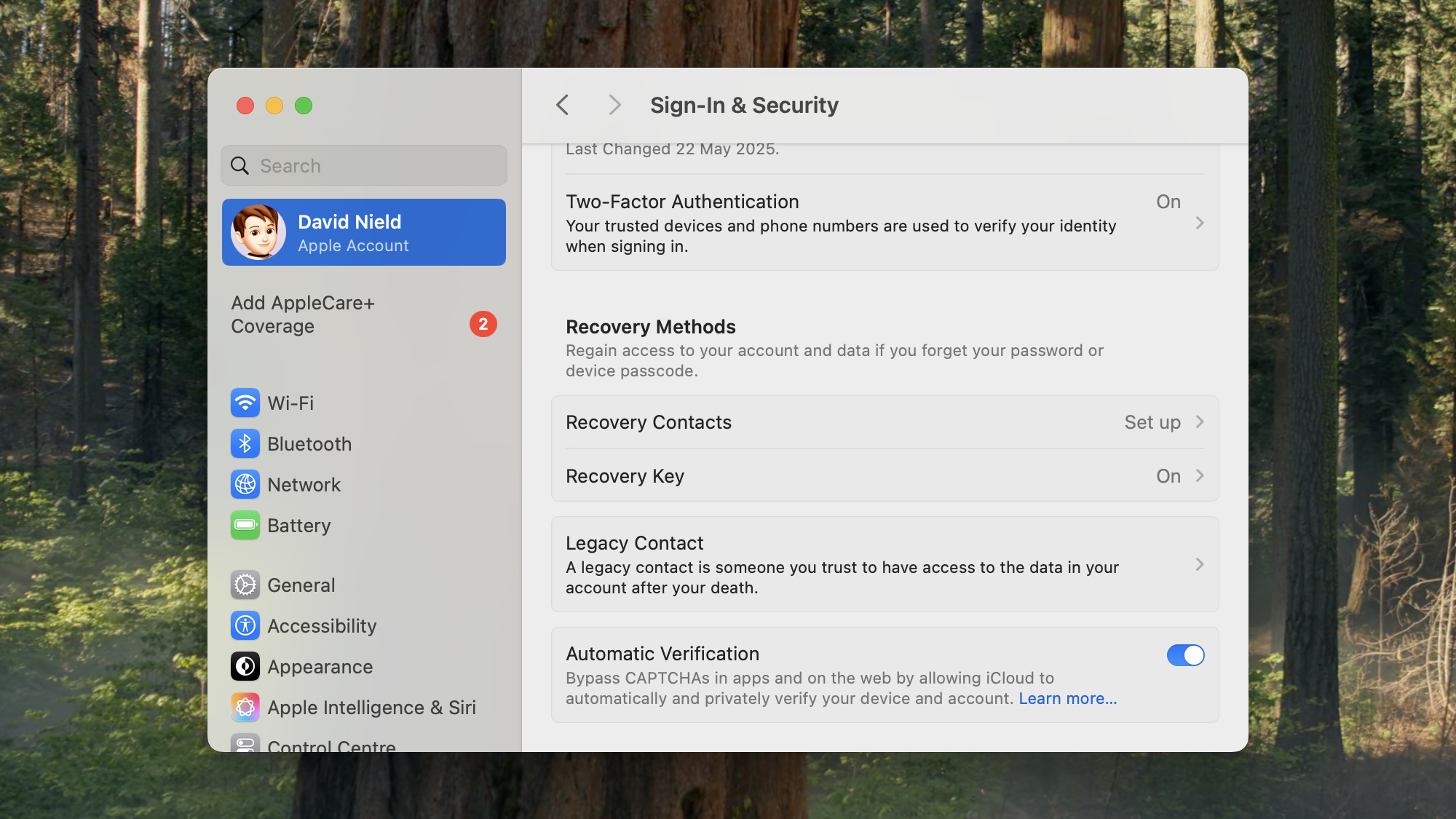The image size is (1456, 819).
Task: Toggle the Automatic Verification switch
Action: (1185, 655)
